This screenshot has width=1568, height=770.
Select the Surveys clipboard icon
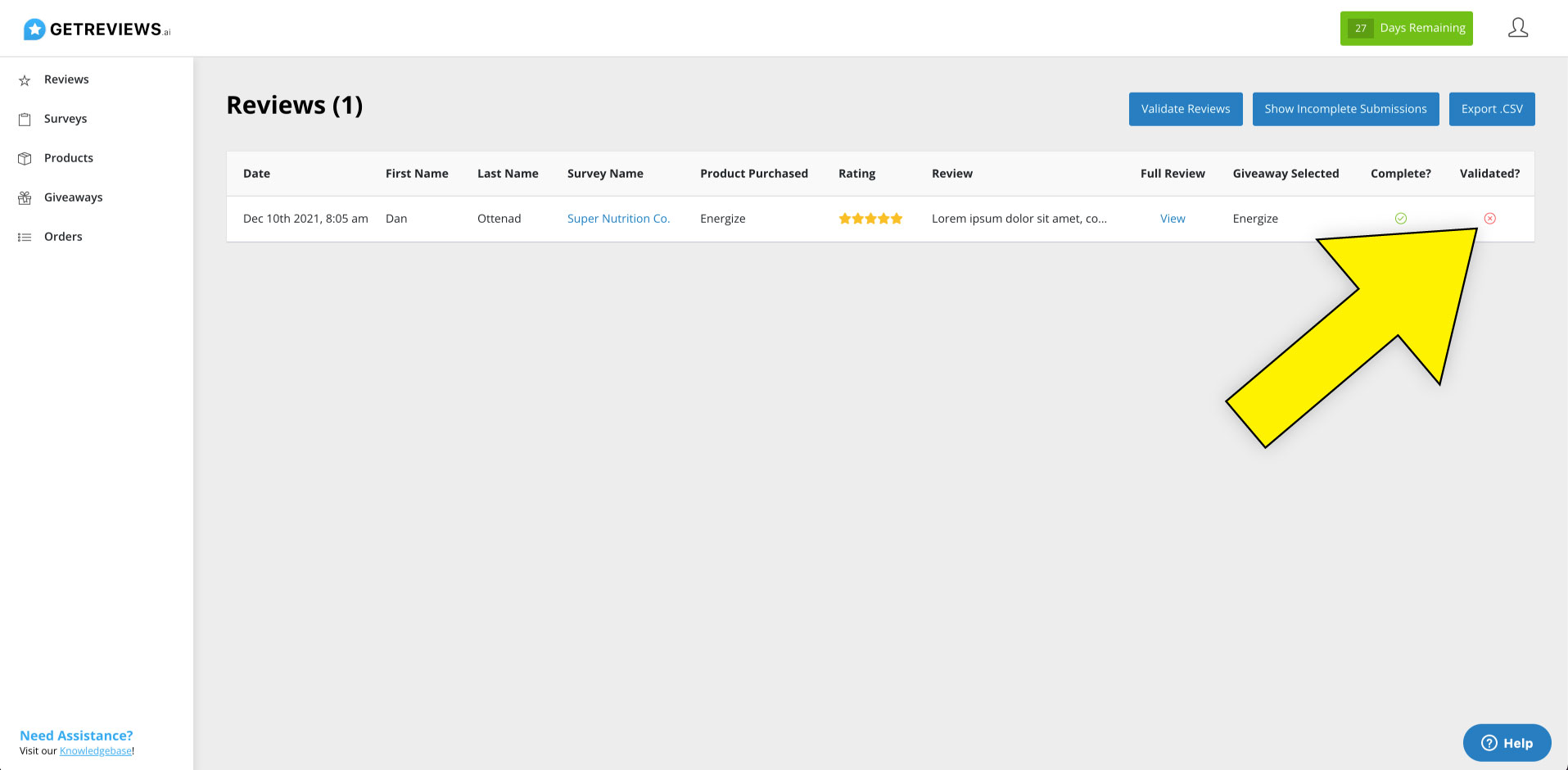click(x=25, y=118)
